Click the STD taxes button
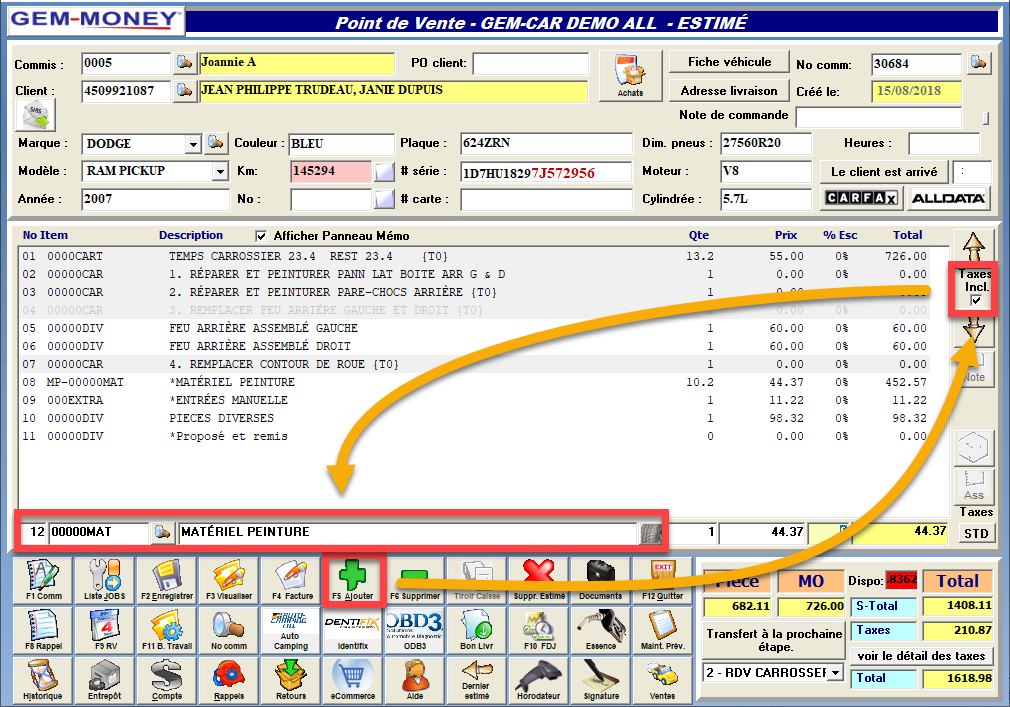1010x707 pixels. pyautogui.click(x=975, y=534)
